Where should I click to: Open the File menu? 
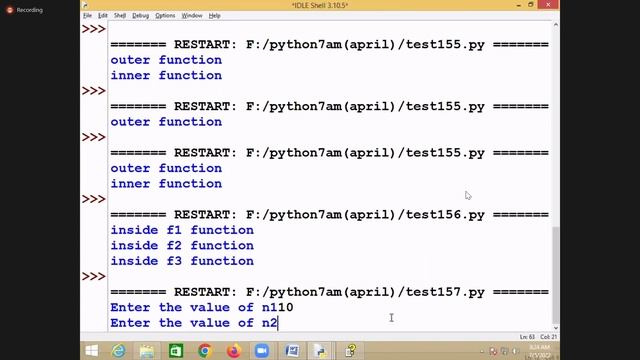click(87, 16)
